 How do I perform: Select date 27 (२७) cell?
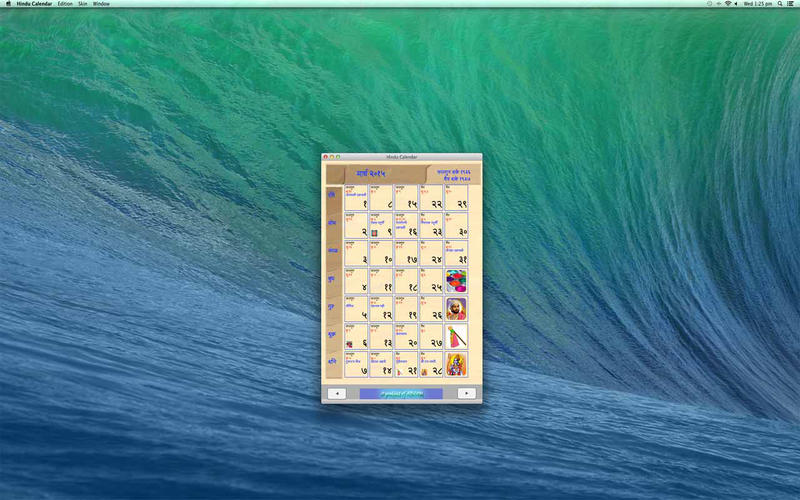(x=431, y=336)
